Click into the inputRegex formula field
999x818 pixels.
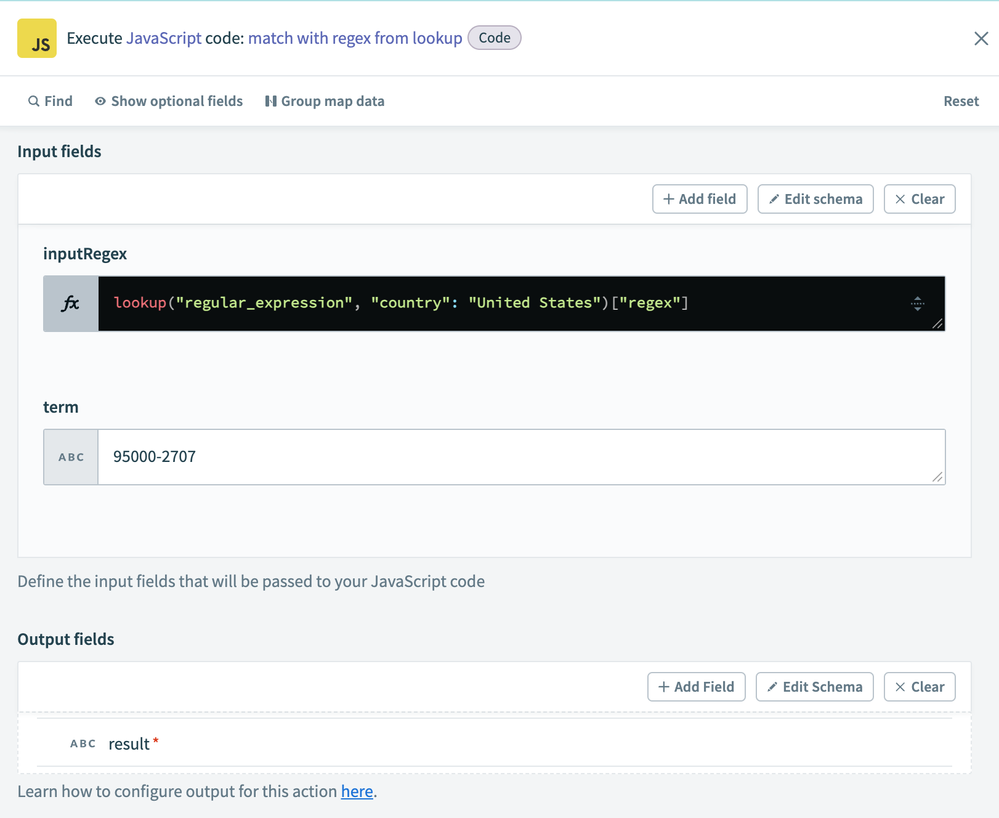pyautogui.click(x=500, y=304)
